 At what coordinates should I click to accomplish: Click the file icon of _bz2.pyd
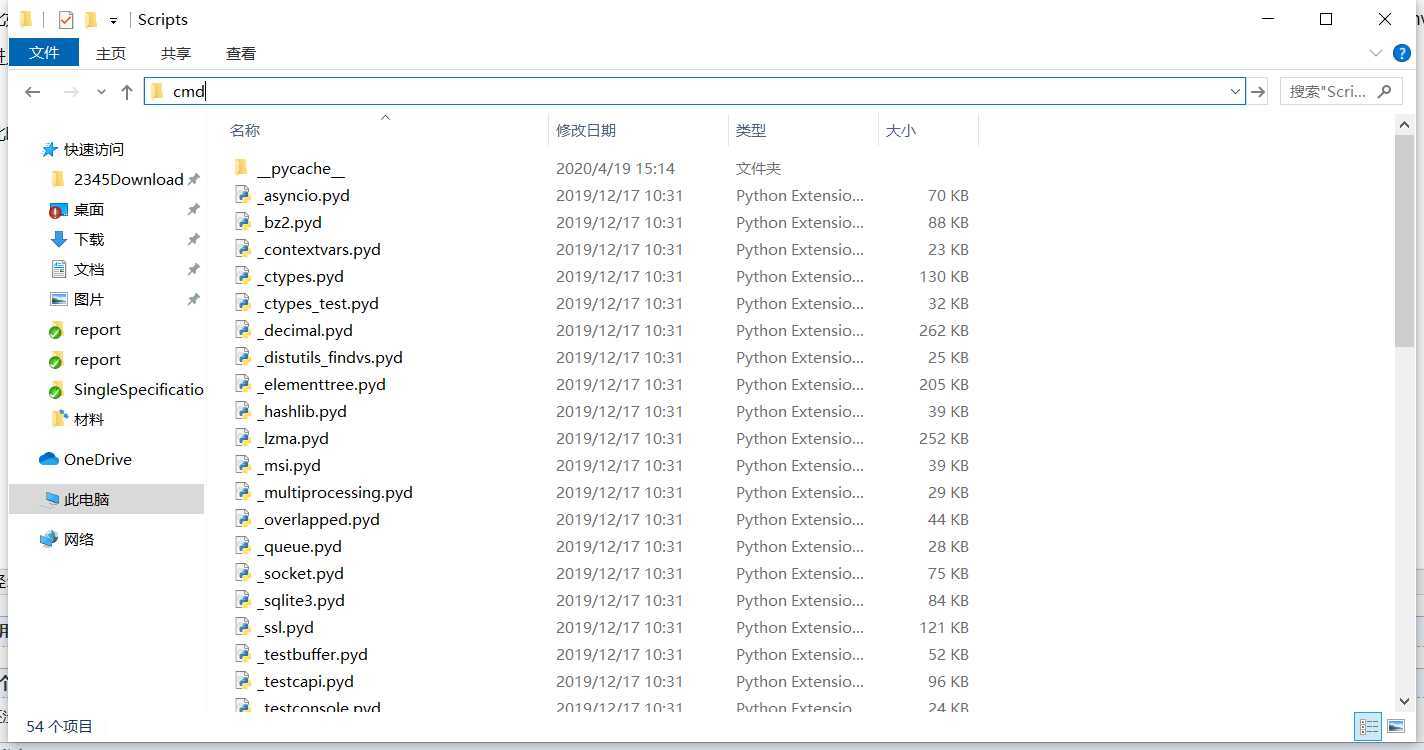(242, 222)
